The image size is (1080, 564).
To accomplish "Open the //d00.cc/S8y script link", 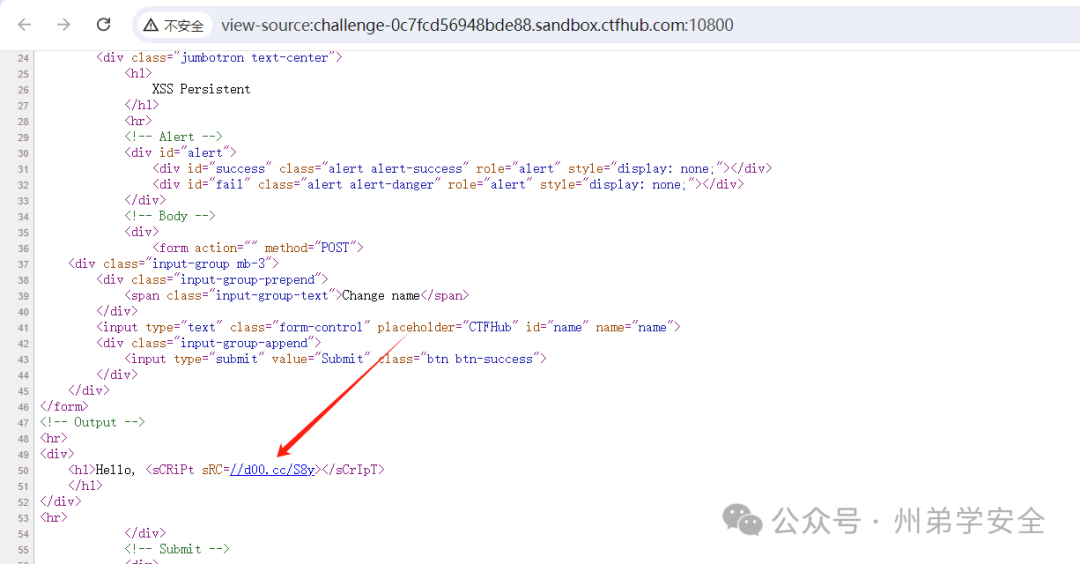I will point(272,470).
